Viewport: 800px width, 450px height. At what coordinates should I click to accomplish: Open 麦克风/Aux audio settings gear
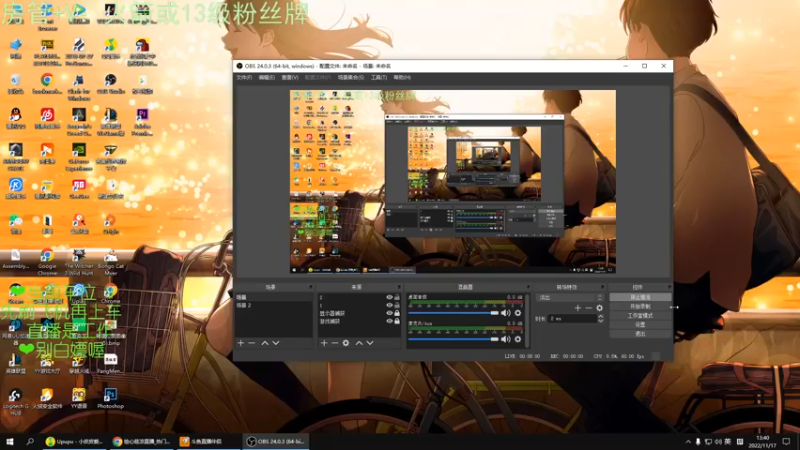click(x=518, y=339)
